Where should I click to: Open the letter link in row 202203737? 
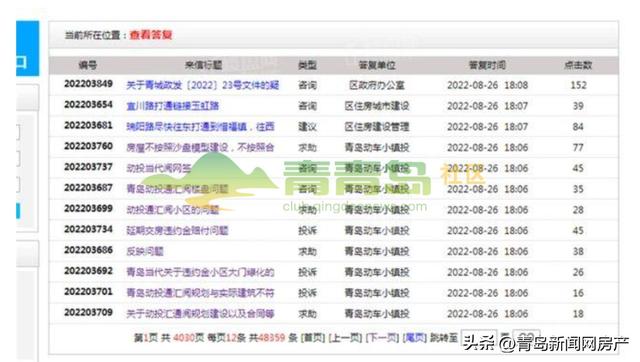click(159, 168)
